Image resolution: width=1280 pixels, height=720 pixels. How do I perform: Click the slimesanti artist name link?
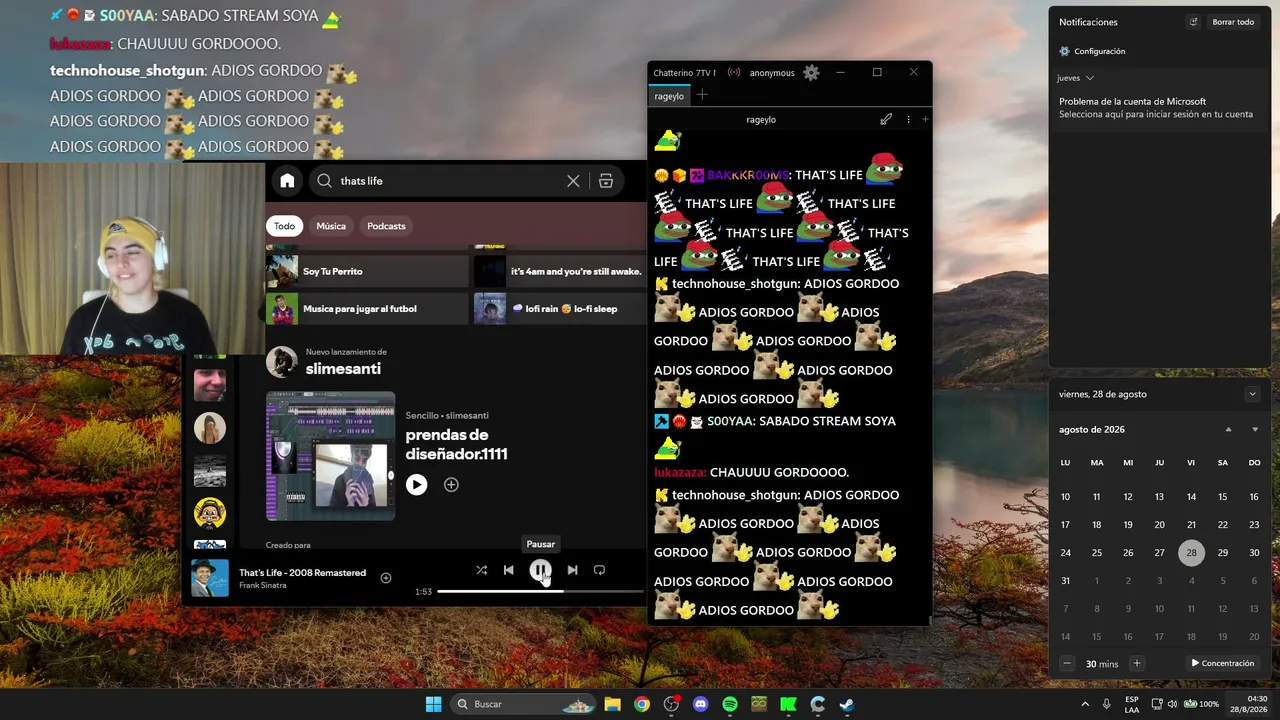343,369
